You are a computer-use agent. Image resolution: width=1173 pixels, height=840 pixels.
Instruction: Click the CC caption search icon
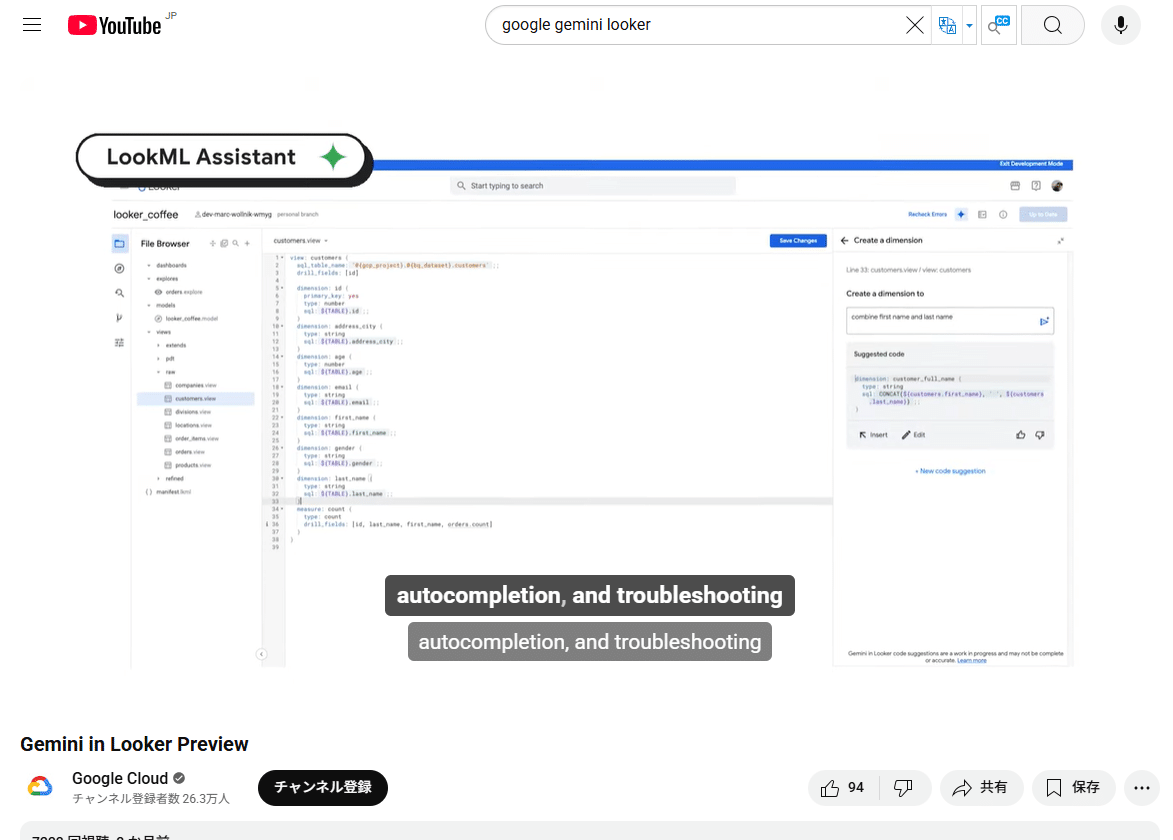(x=999, y=25)
